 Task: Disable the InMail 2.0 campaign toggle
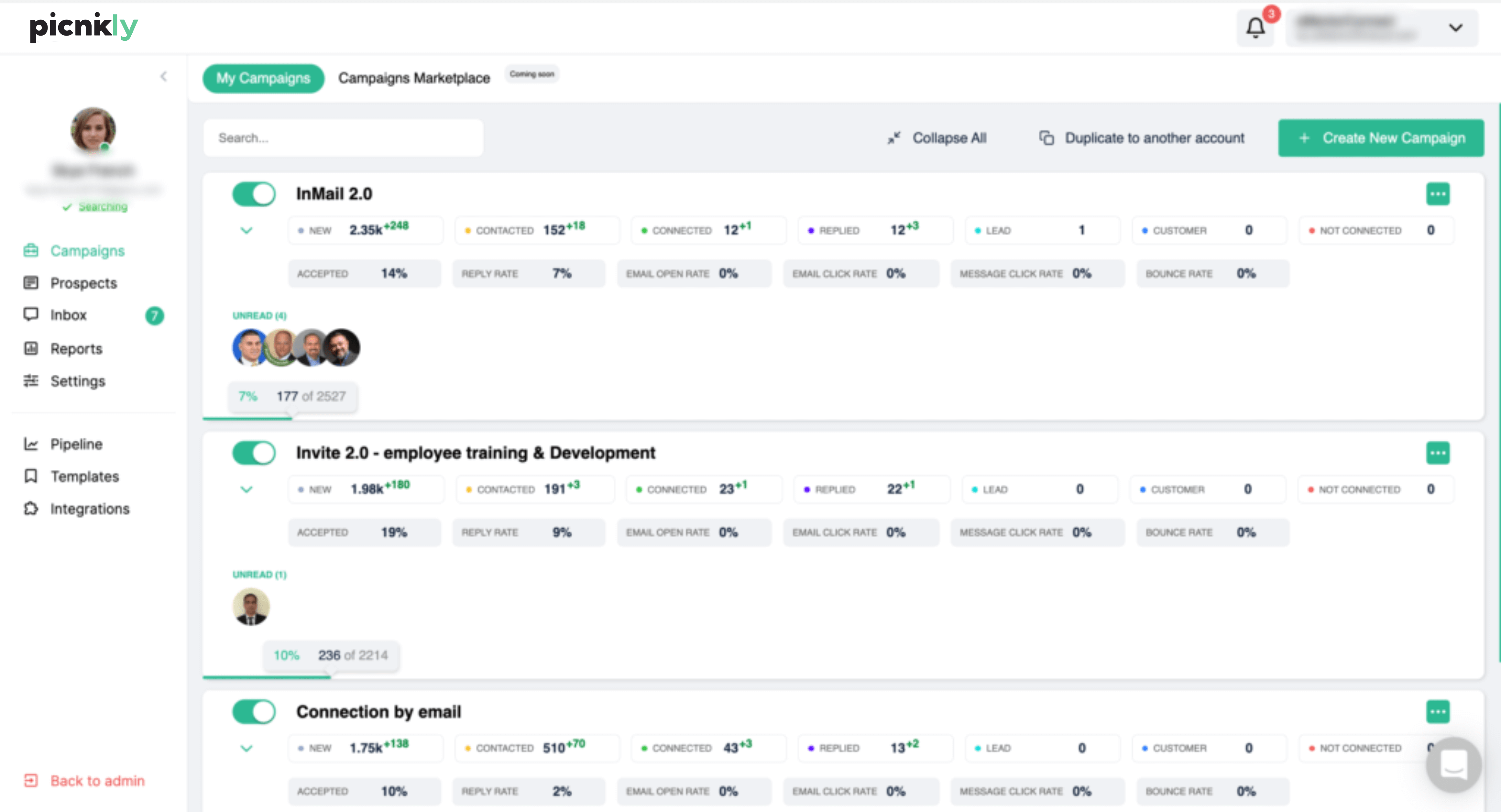click(254, 194)
